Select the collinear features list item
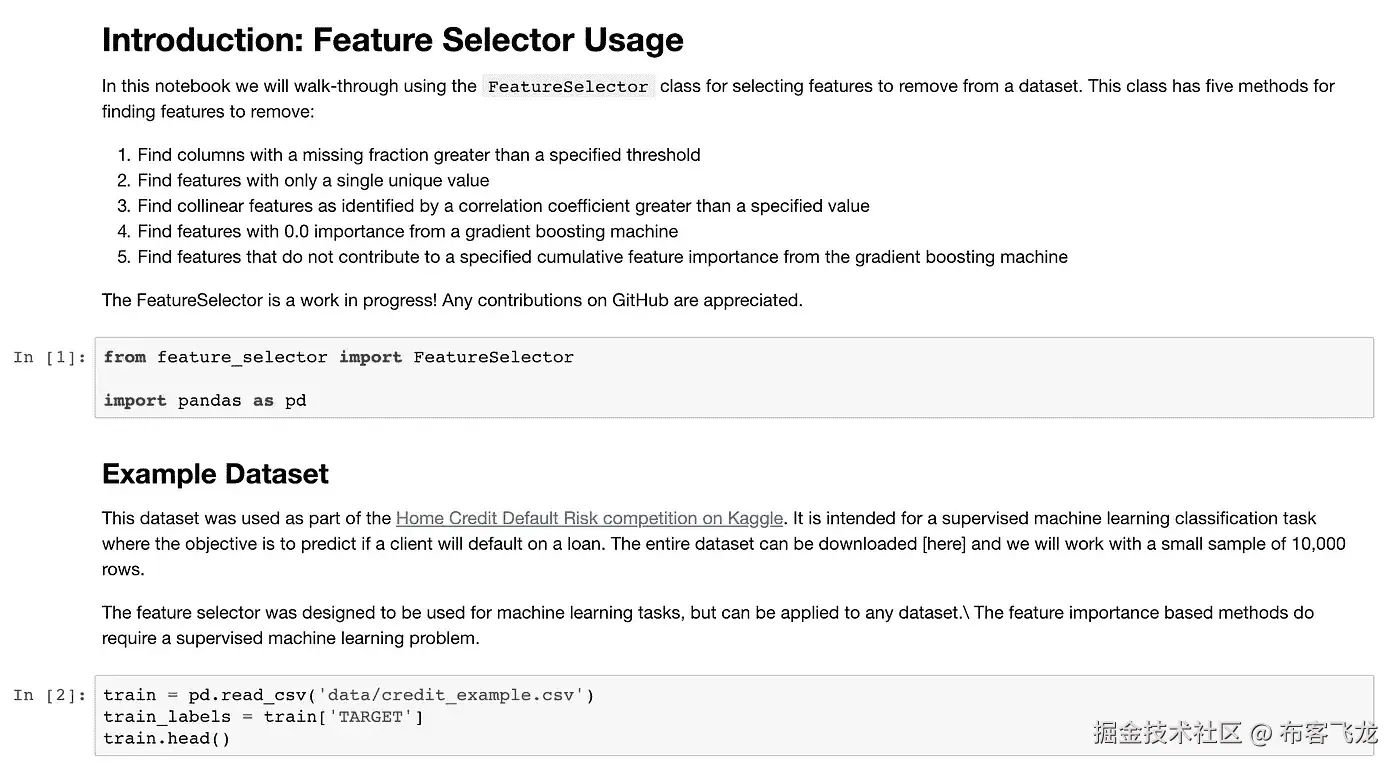Image resolution: width=1400 pixels, height=768 pixels. pyautogui.click(x=503, y=206)
